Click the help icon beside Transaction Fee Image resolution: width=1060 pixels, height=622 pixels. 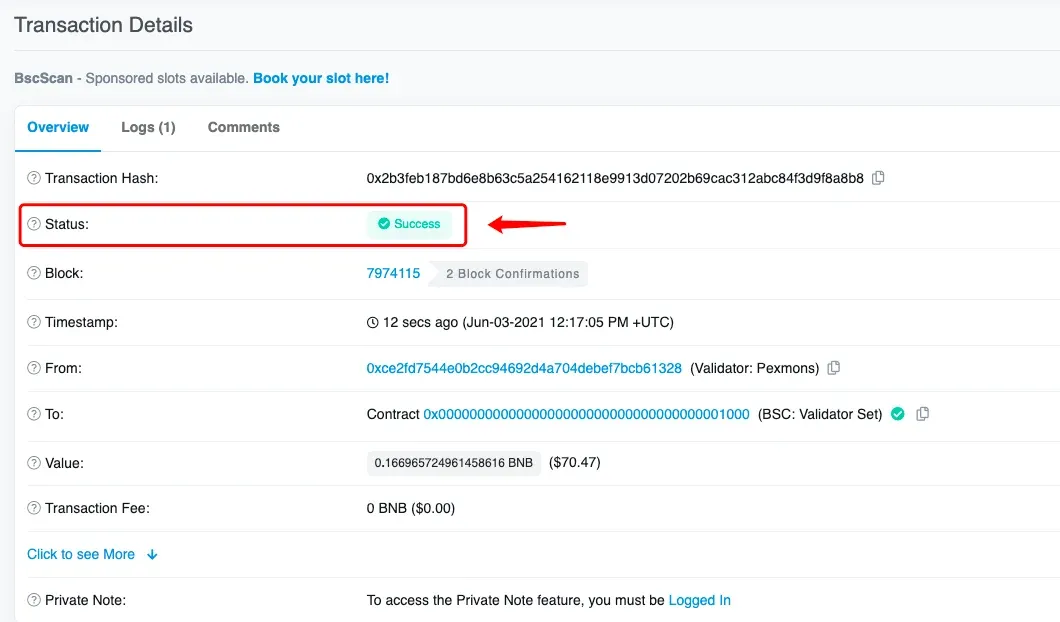(x=34, y=508)
